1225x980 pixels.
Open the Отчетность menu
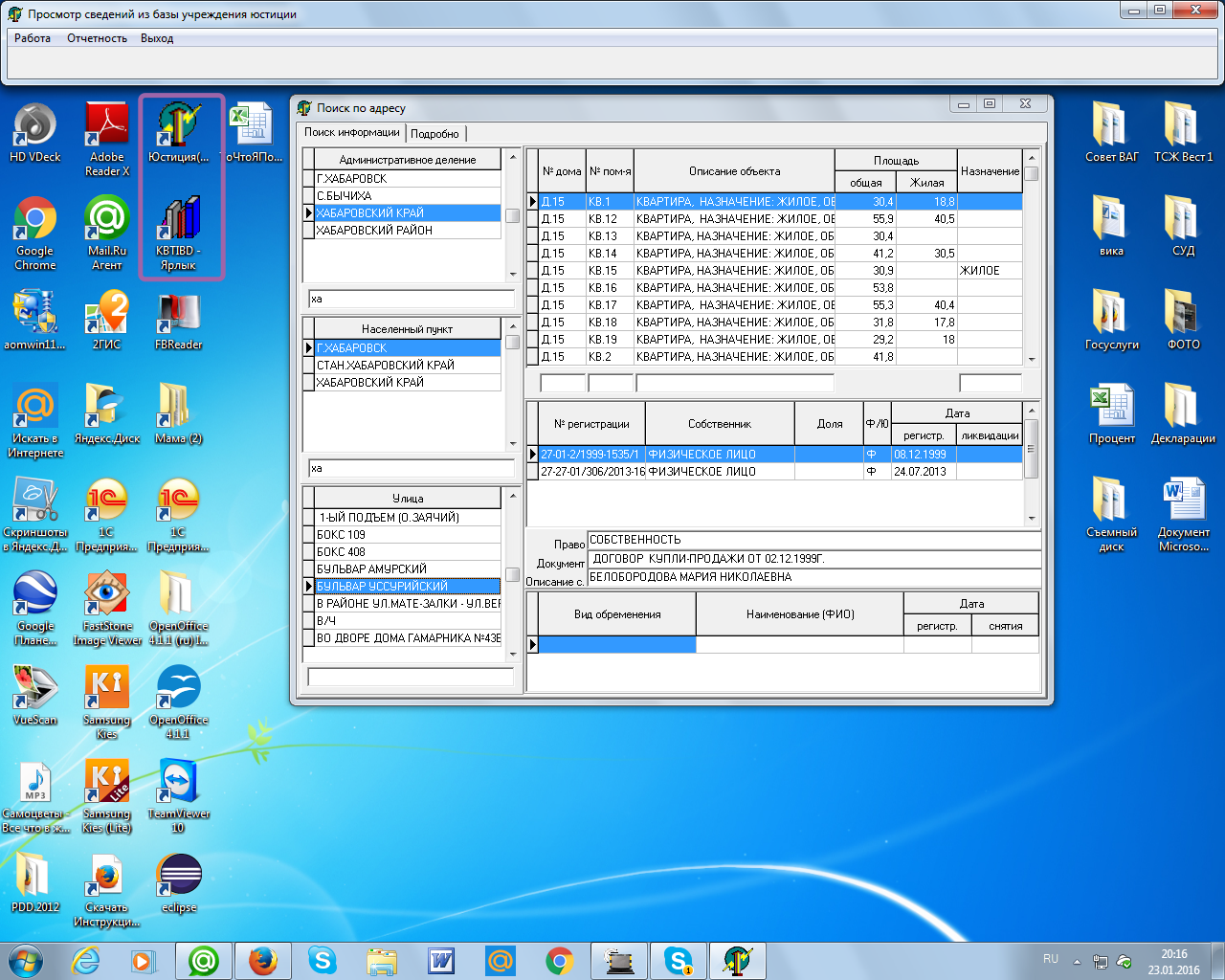pos(97,38)
